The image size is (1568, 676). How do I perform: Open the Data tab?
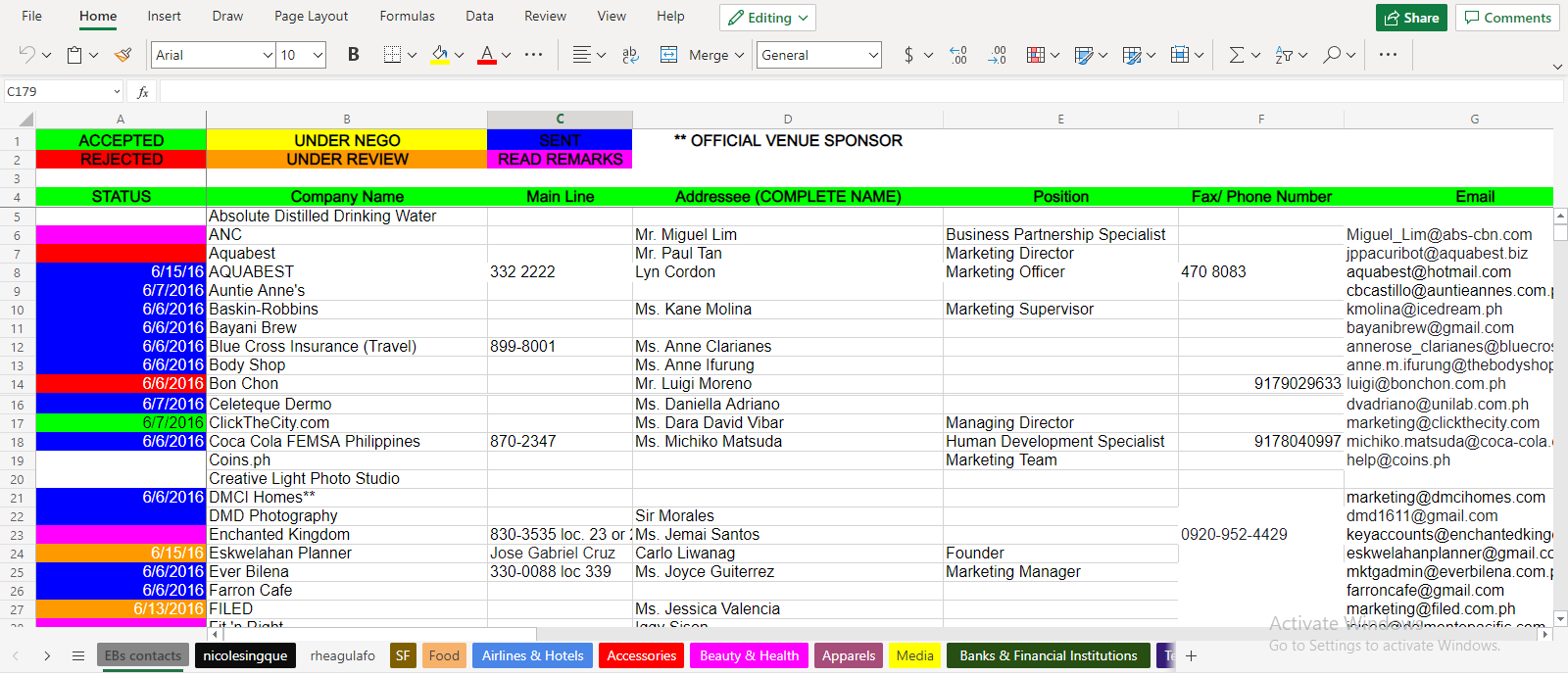479,17
